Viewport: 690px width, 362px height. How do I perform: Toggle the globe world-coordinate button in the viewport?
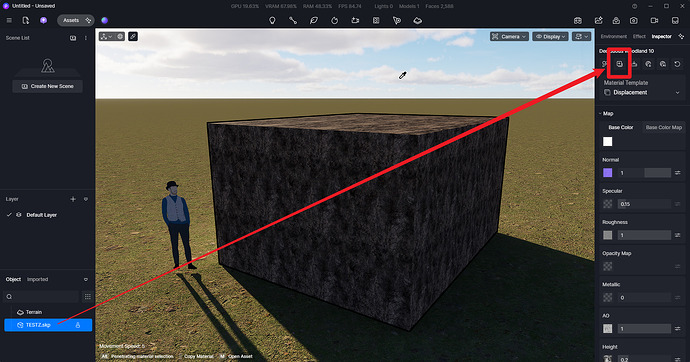(x=120, y=37)
